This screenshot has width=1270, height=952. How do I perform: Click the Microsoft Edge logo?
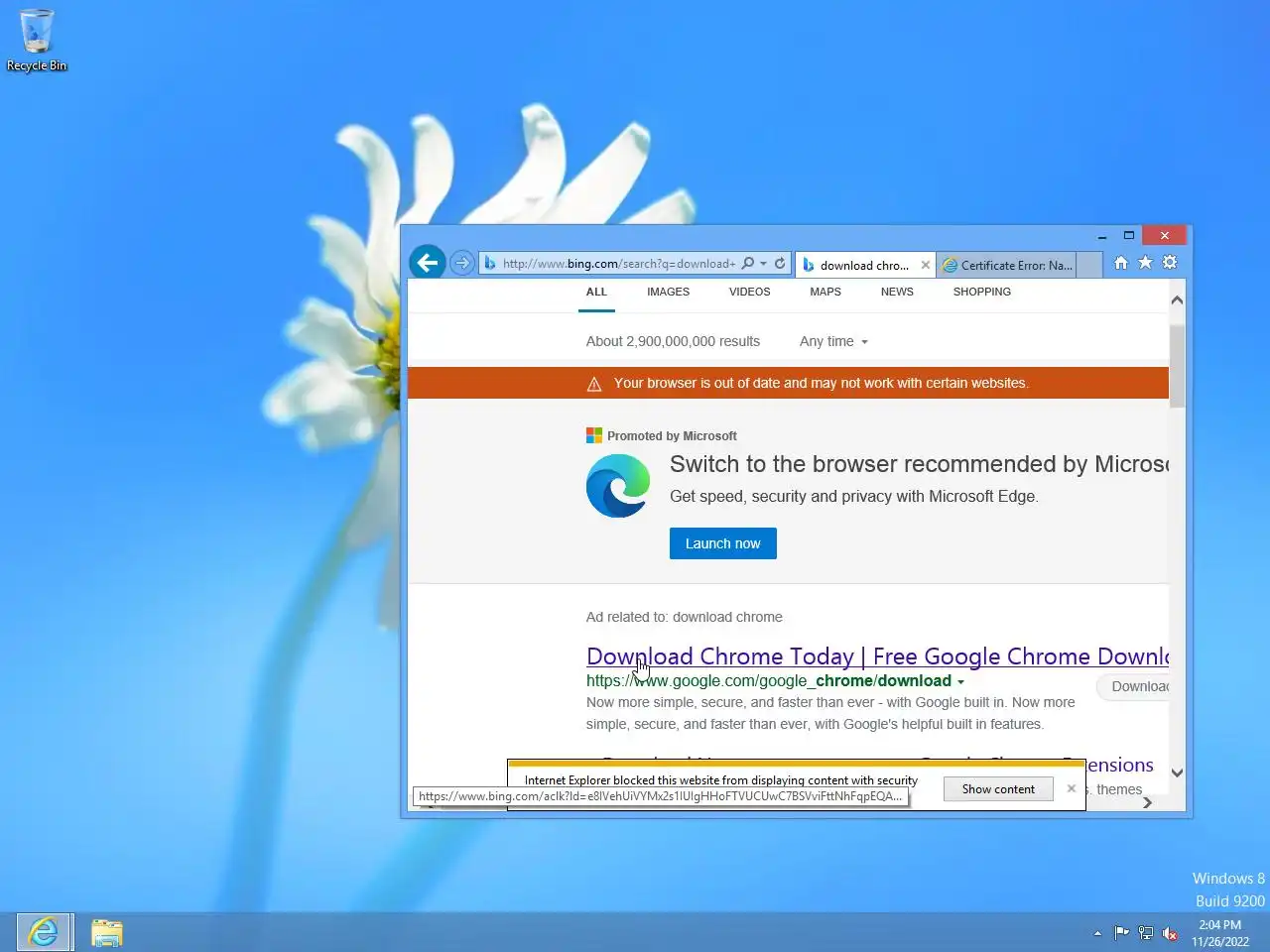point(618,486)
